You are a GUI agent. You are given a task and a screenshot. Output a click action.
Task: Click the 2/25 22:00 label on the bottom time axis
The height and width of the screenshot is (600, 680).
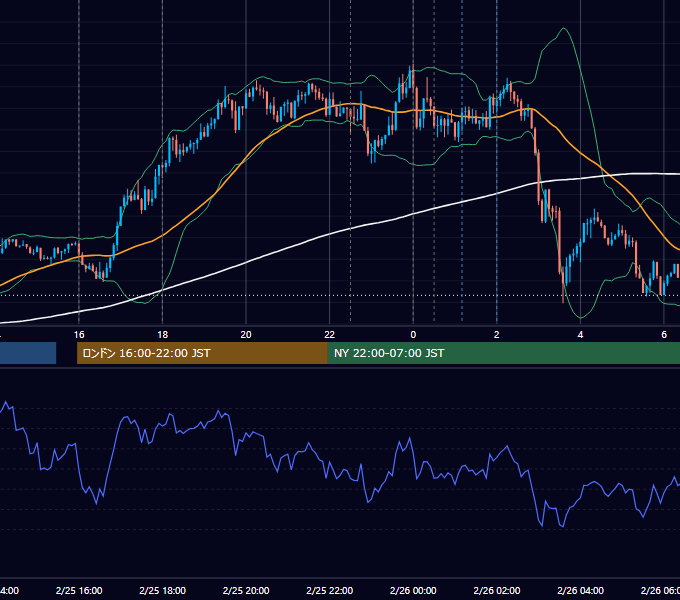coord(330,590)
